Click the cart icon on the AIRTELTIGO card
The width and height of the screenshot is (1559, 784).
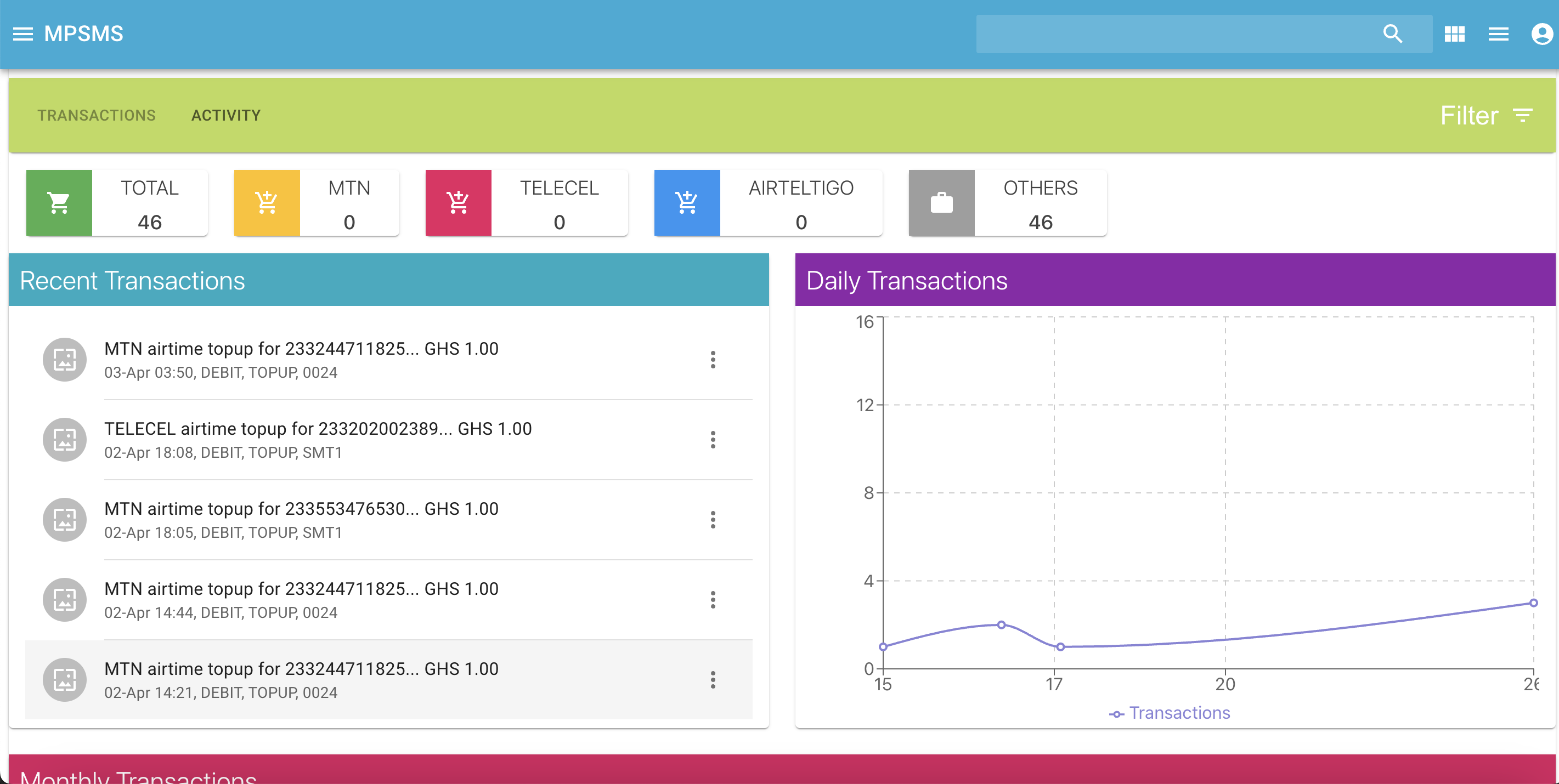[x=687, y=203]
